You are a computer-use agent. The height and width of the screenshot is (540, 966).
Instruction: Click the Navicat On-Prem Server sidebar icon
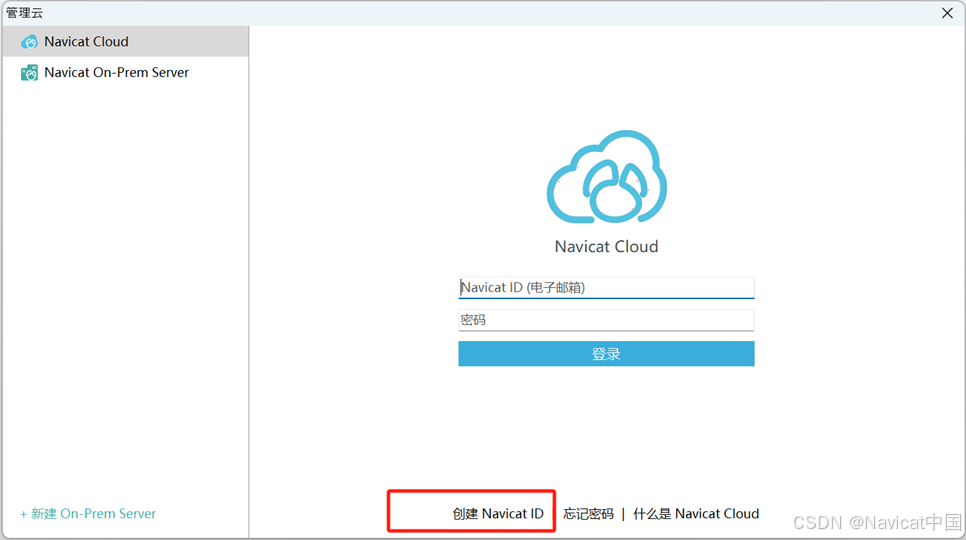click(x=29, y=73)
